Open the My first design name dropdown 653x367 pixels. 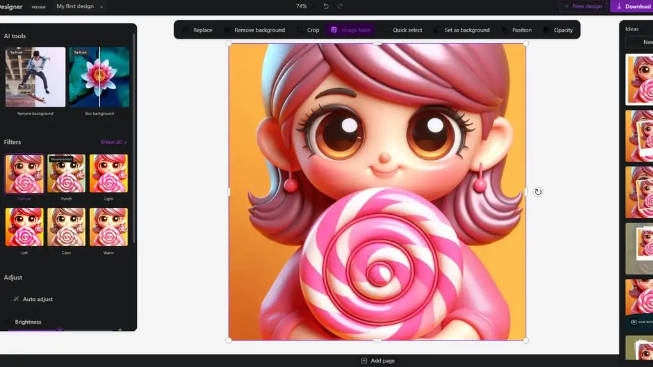(79, 6)
